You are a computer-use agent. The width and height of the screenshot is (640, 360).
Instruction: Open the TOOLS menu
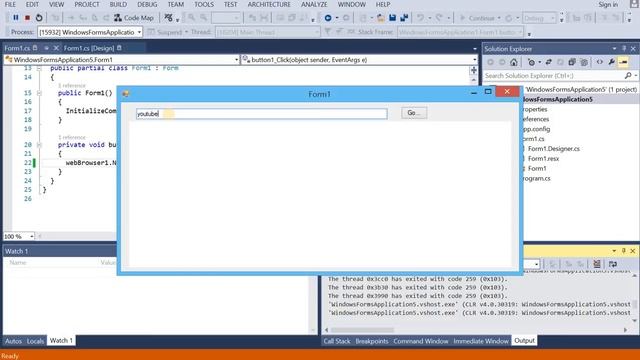pyautogui.click(x=204, y=4)
